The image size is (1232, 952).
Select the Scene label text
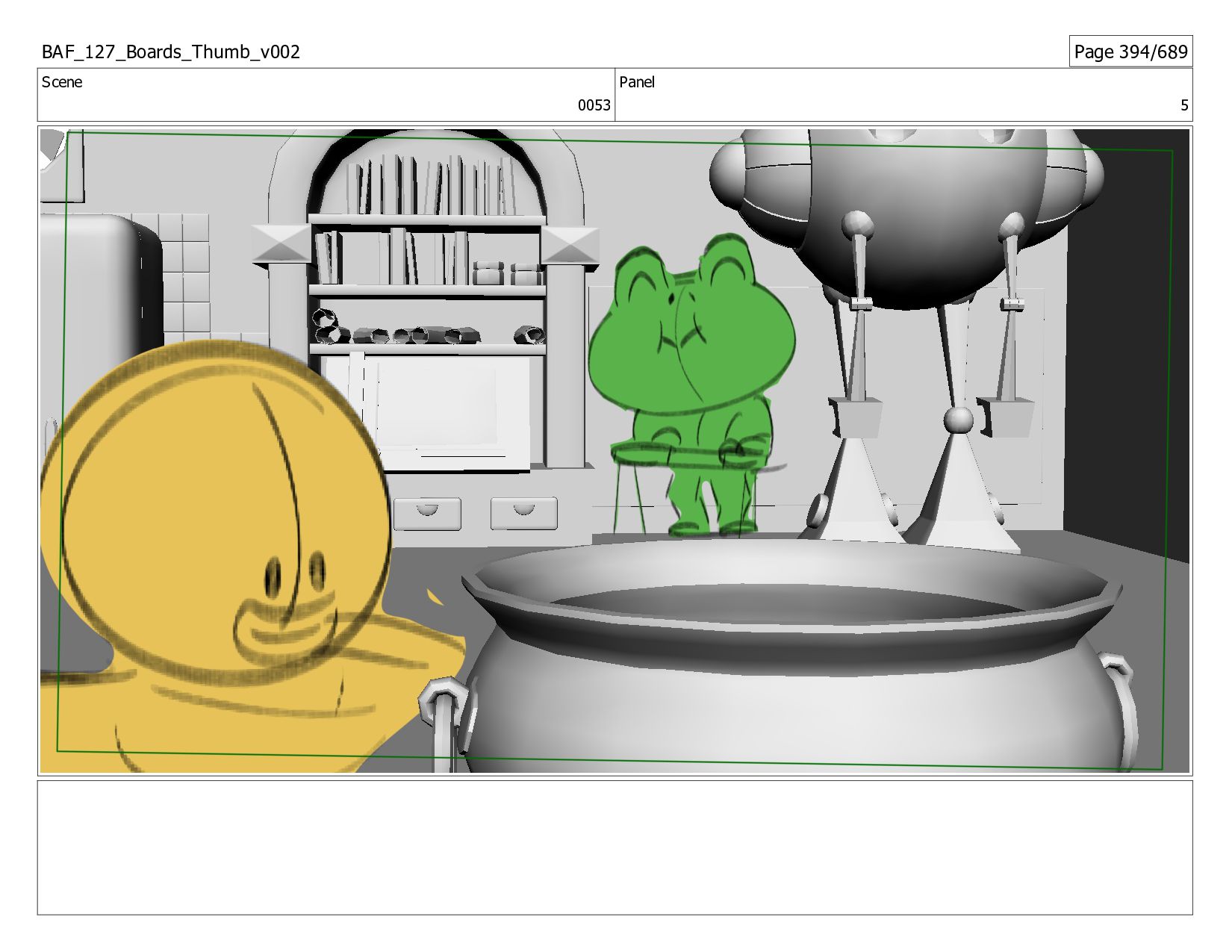coord(62,82)
